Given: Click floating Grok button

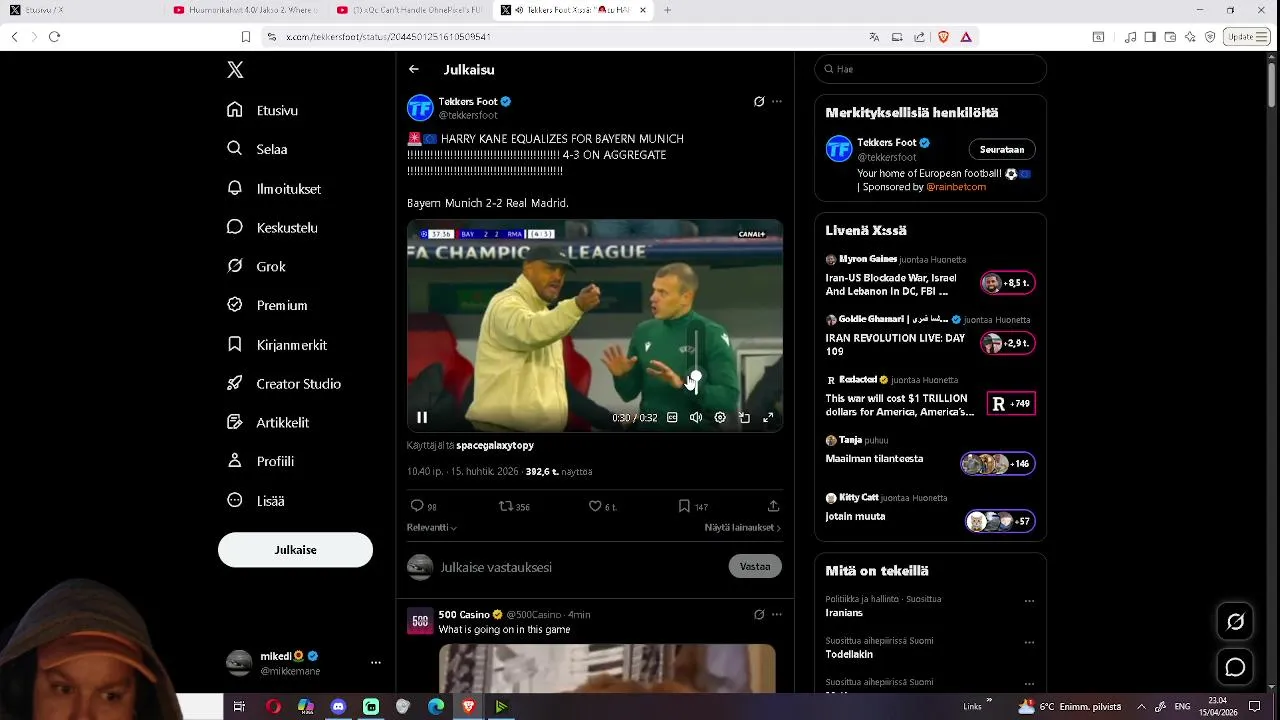Looking at the screenshot, I should pos(1235,622).
